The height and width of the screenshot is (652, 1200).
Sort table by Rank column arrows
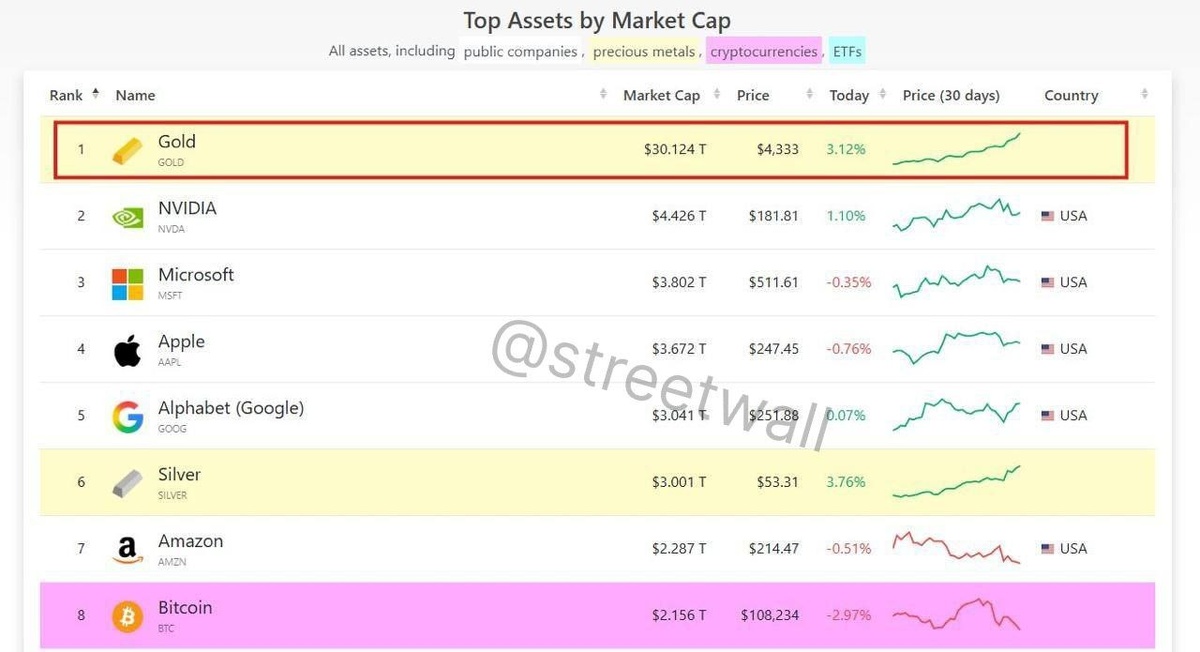click(x=95, y=94)
